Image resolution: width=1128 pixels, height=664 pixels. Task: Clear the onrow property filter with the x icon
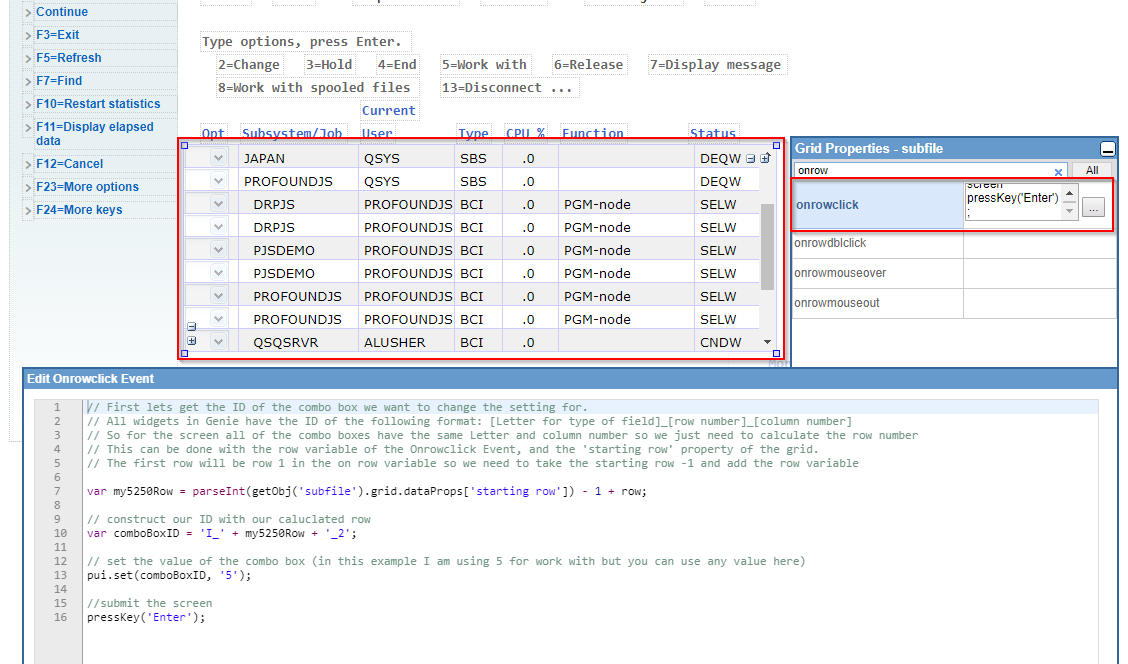(1059, 170)
